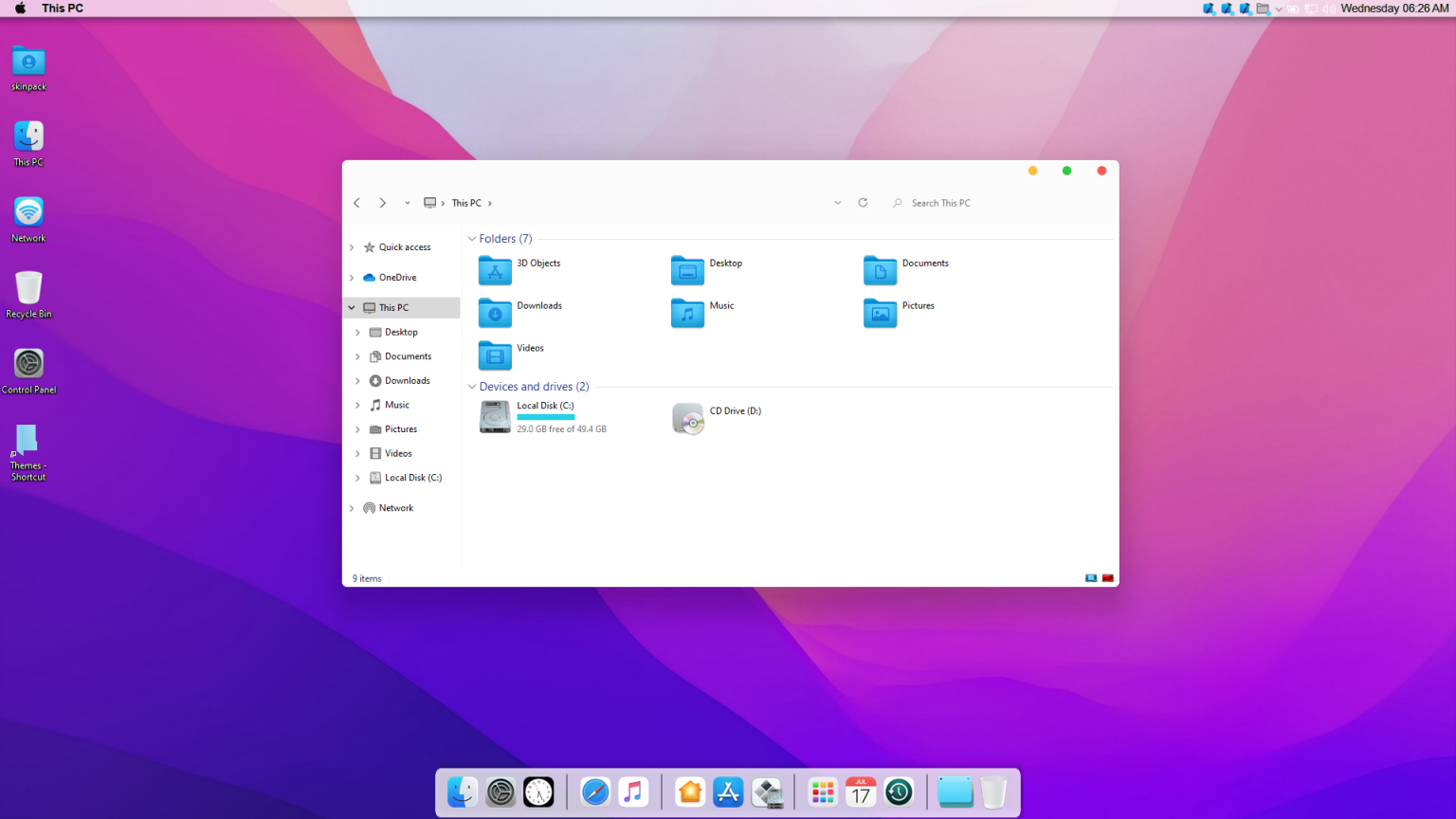
Task: Open the This PC menu bar item
Action: click(x=62, y=8)
